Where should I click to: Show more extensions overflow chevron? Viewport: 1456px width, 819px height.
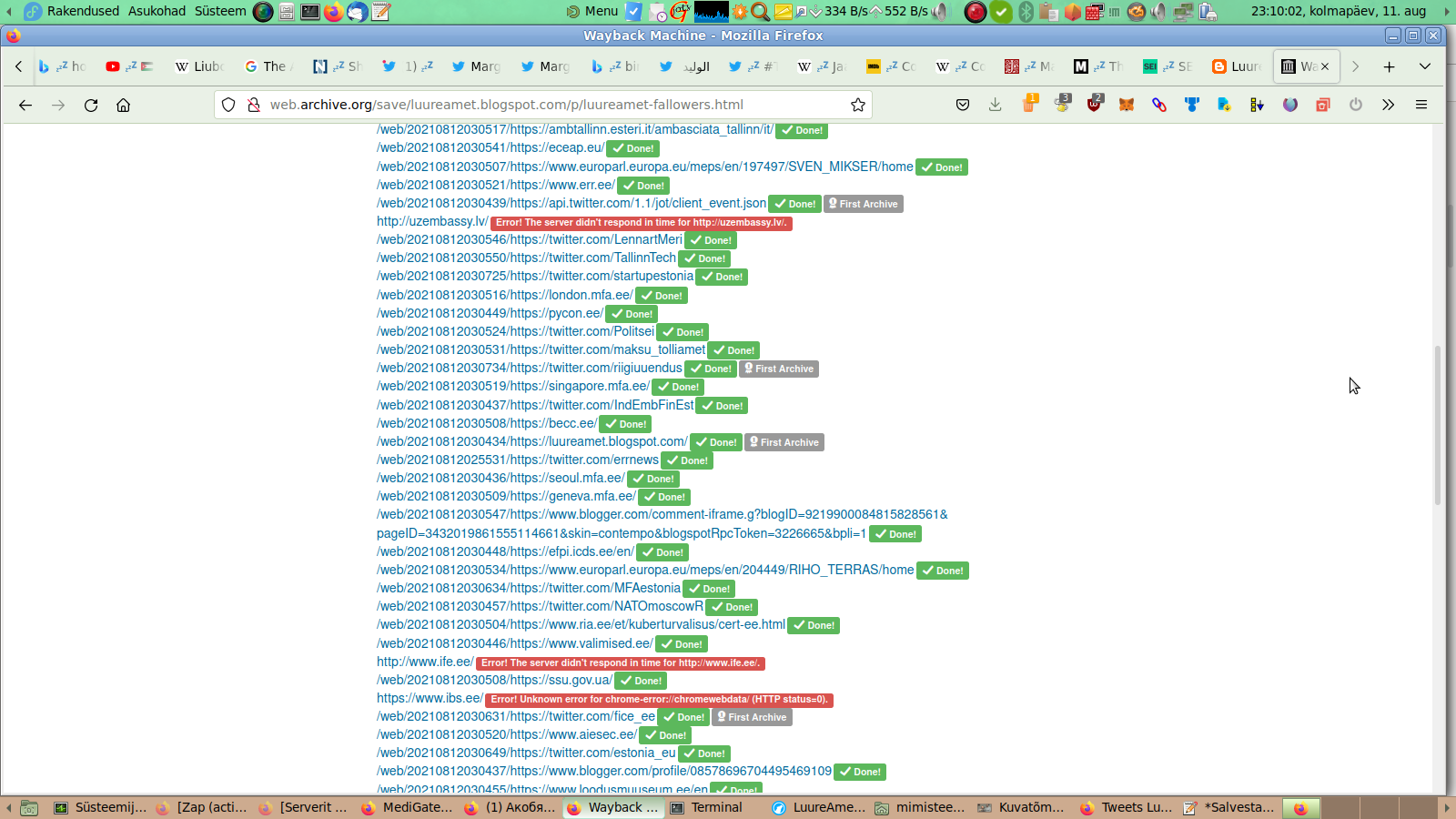click(1388, 105)
